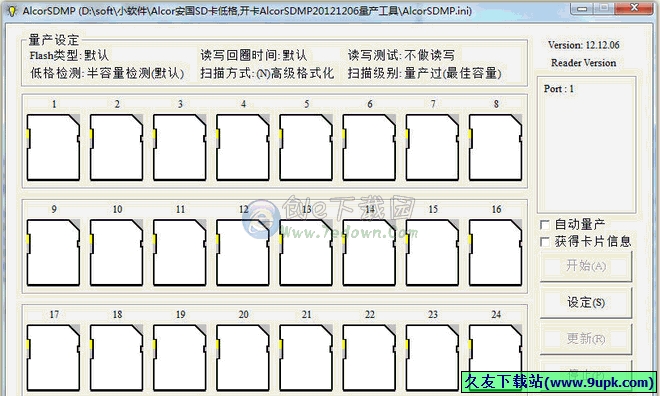This screenshot has width=660, height=396.
Task: Click the 扫描方式:(N)高级格式化 text
Action: point(267,73)
